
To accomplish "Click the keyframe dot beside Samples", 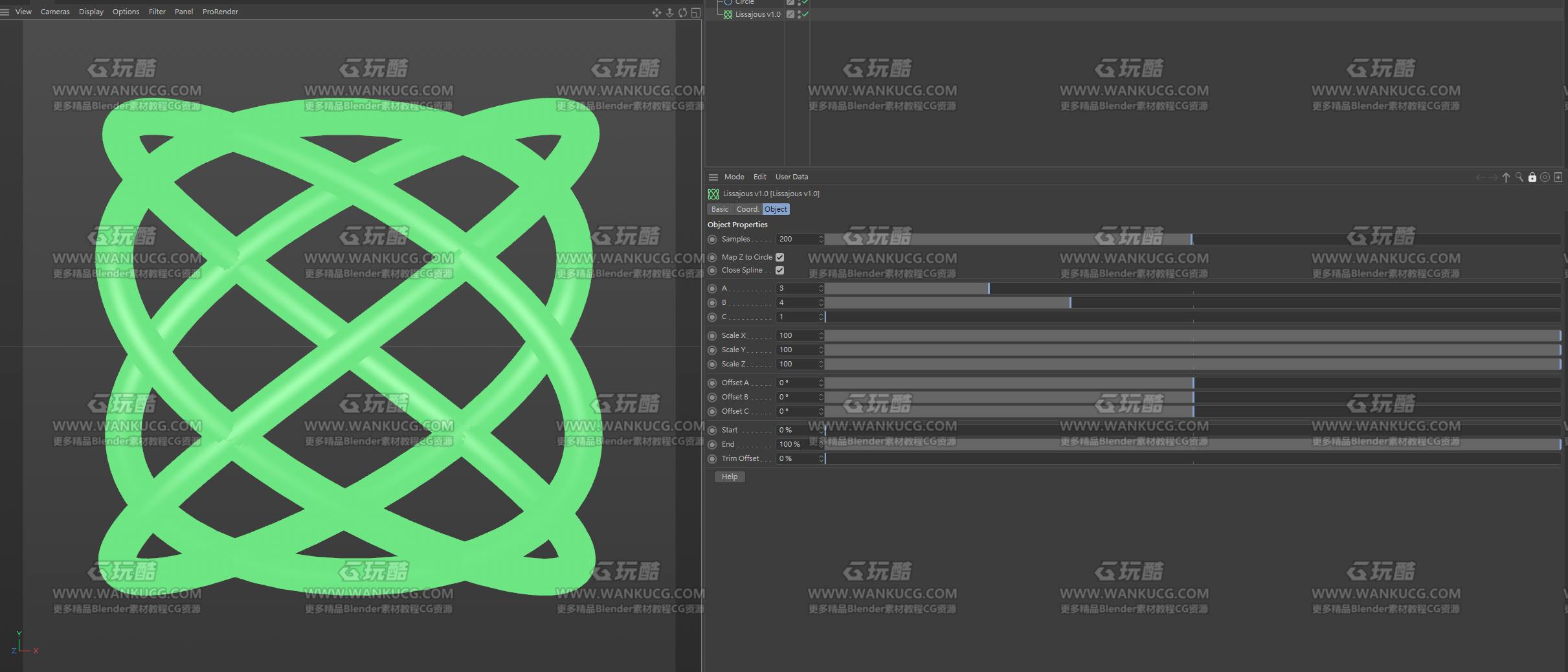I will [712, 240].
